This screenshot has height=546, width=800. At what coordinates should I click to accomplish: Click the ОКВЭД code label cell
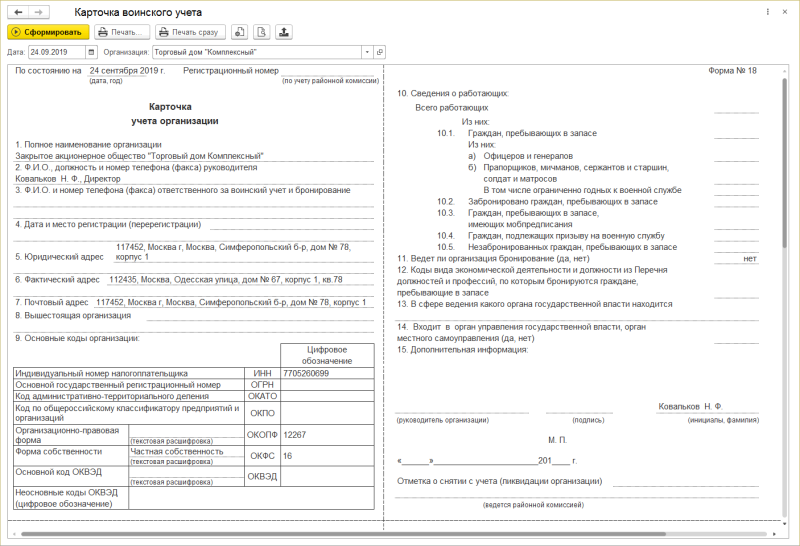262,477
